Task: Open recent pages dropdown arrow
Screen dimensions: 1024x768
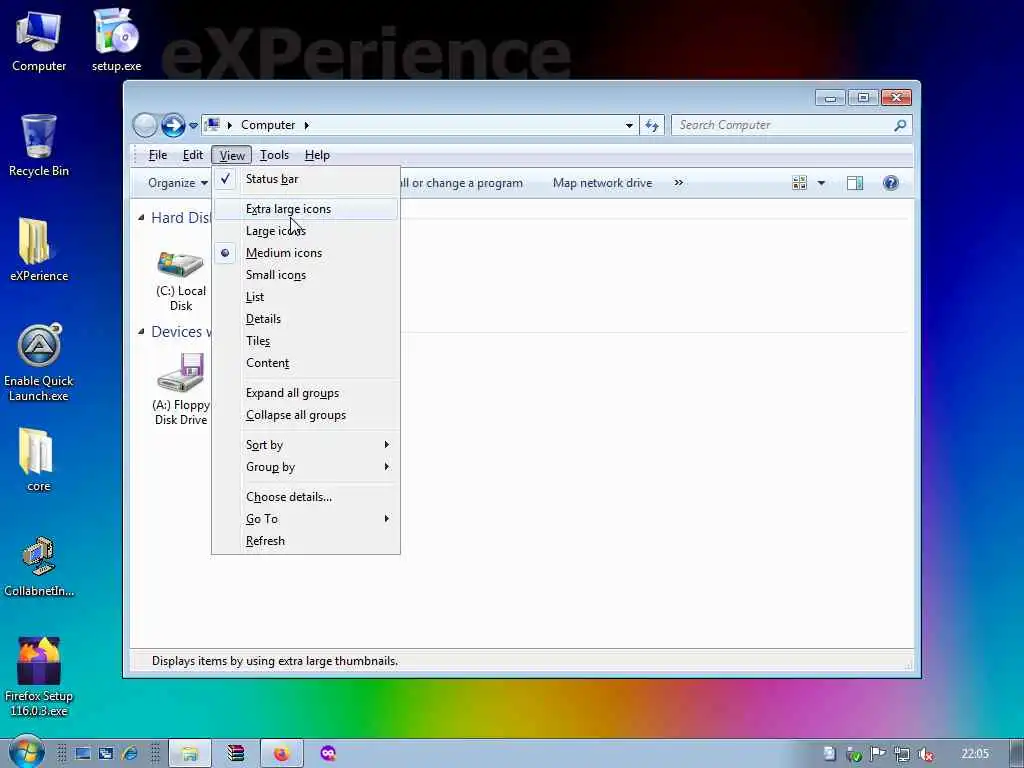Action: pos(193,125)
